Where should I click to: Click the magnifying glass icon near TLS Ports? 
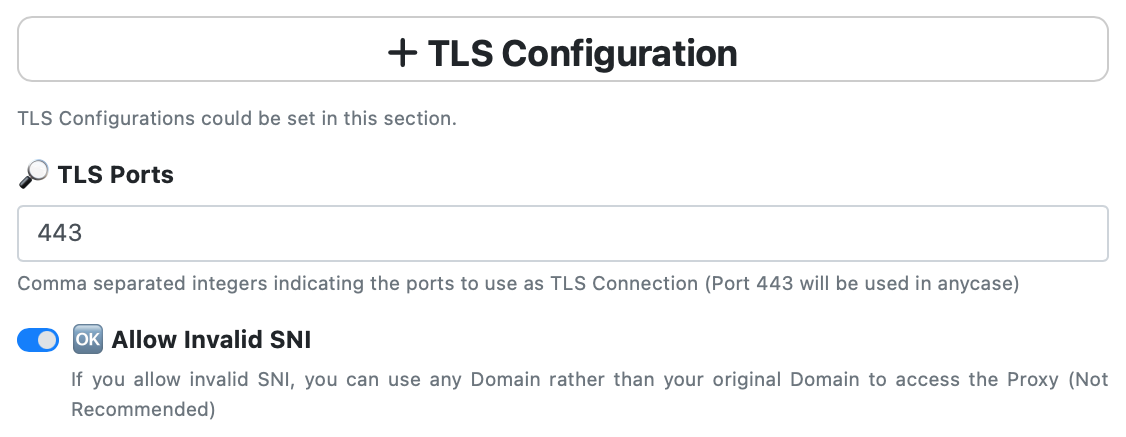[33, 174]
